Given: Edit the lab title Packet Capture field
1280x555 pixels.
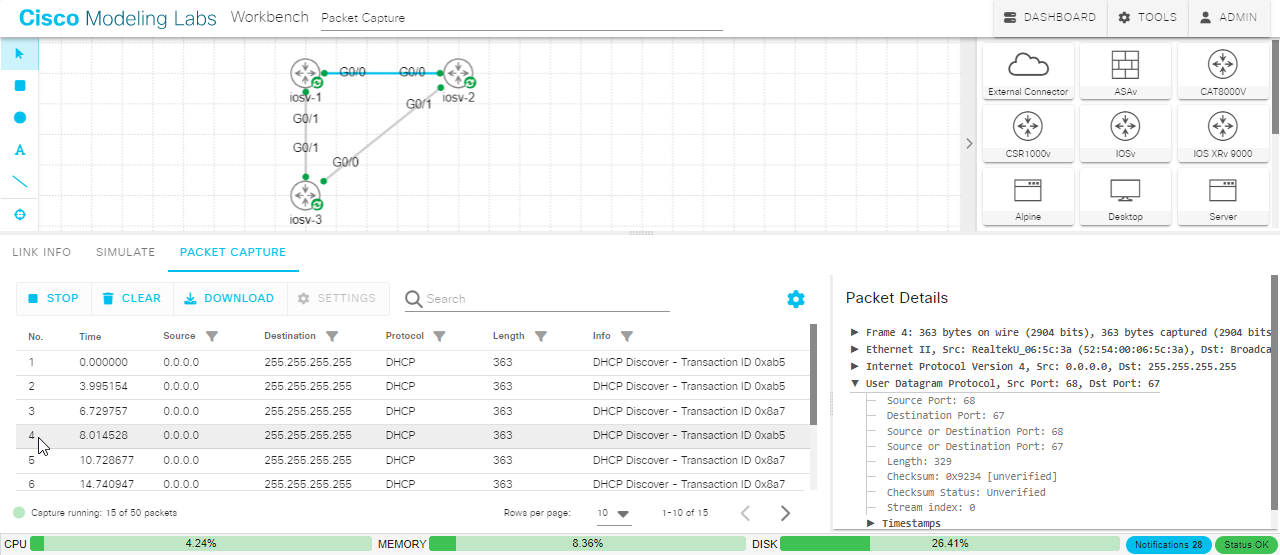Looking at the screenshot, I should [521, 18].
